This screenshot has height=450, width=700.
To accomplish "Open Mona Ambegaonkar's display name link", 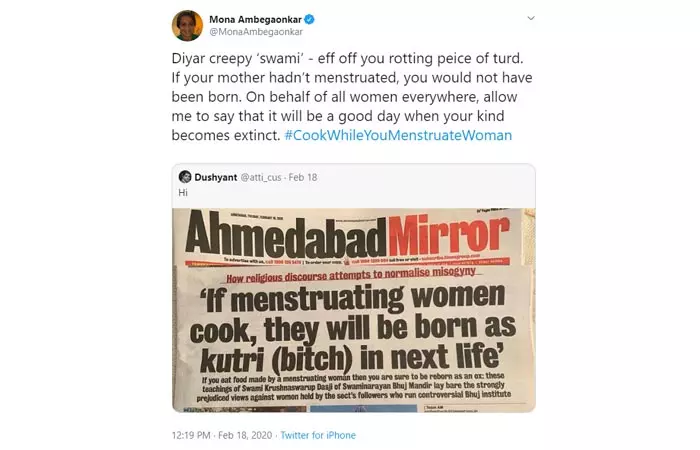I will (254, 18).
